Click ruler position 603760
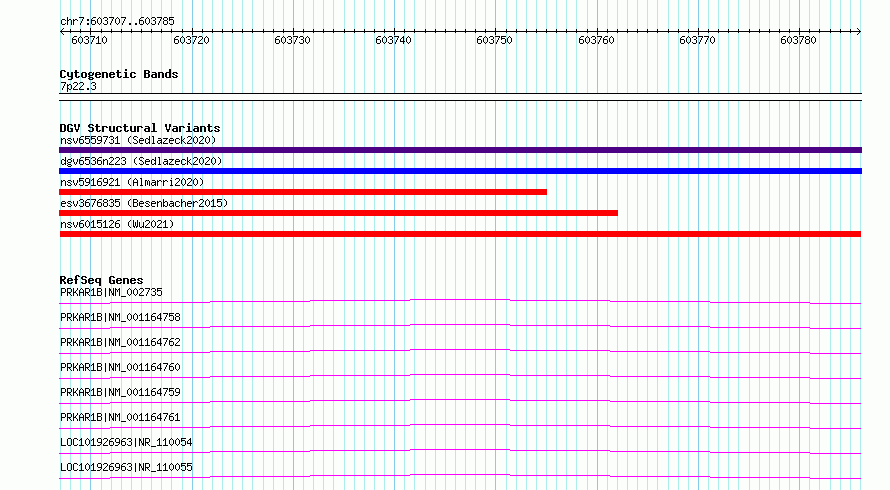Image resolution: width=890 pixels, height=490 pixels. click(x=596, y=40)
